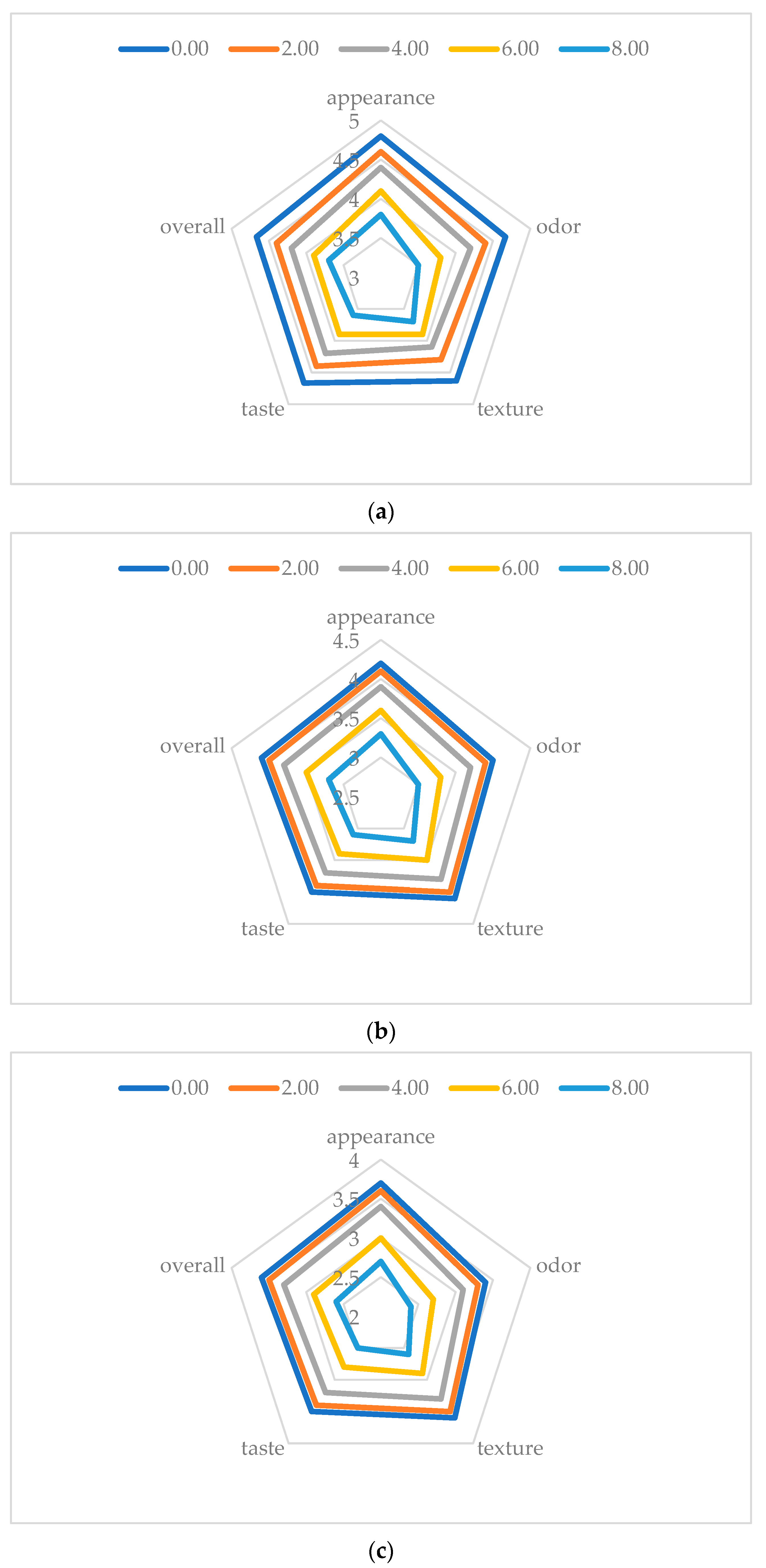Click the (c) caption below the bottom chart
Image resolution: width=766 pixels, height=1568 pixels.
click(x=381, y=1550)
